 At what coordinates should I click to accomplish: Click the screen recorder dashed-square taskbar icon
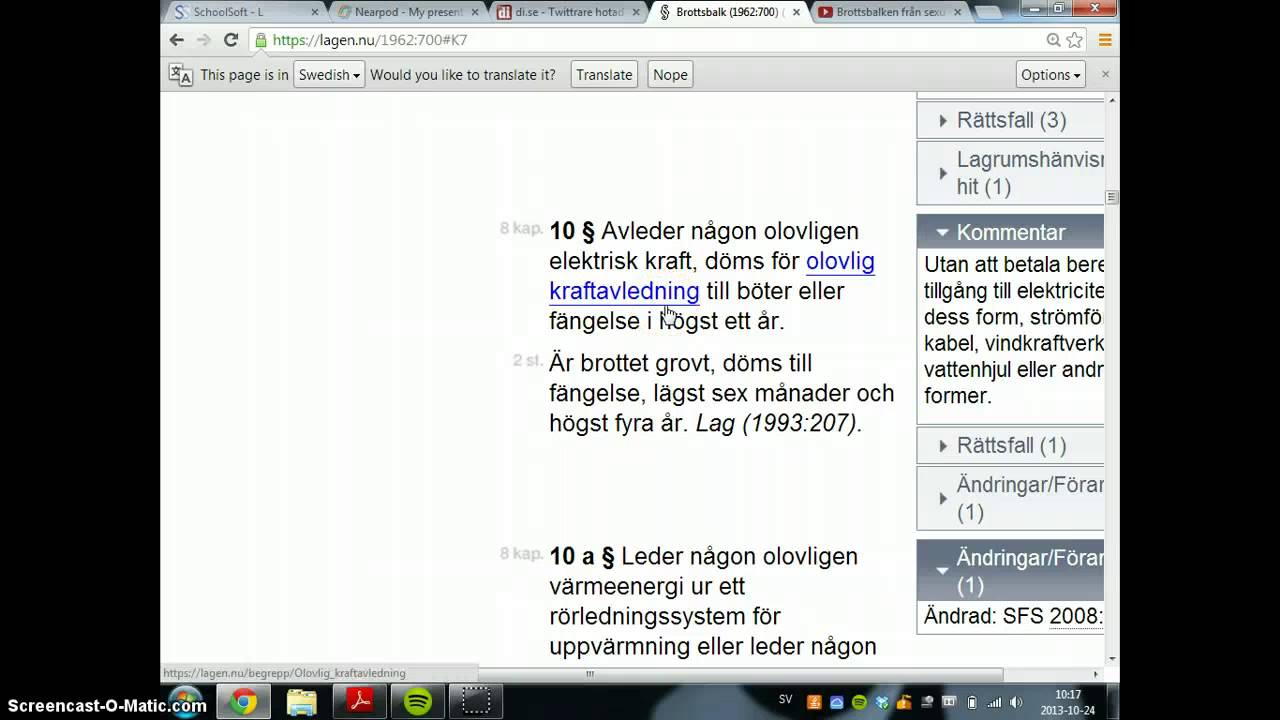(476, 702)
